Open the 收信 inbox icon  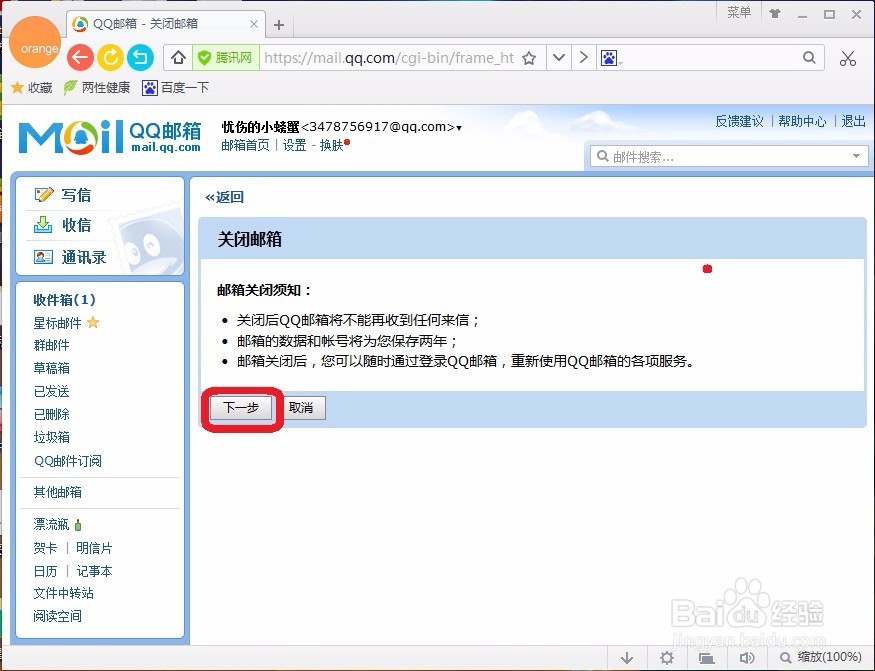[42, 225]
